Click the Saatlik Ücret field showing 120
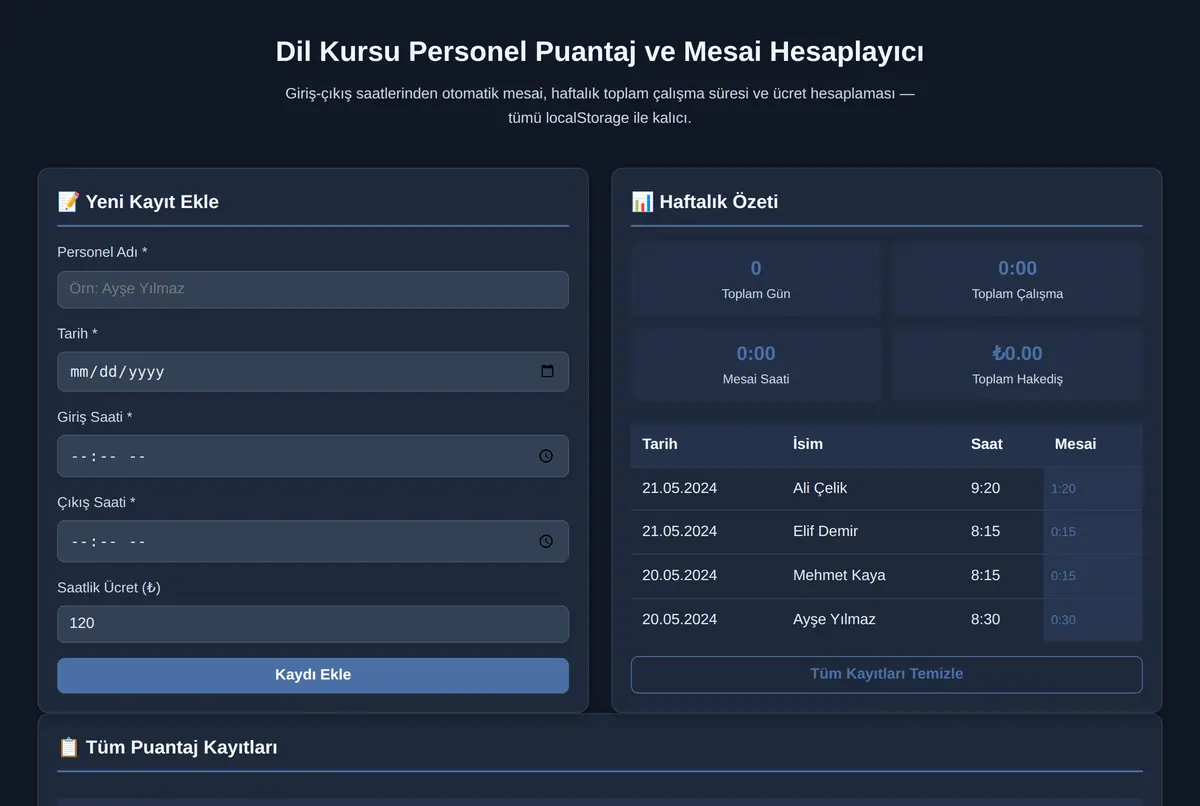The width and height of the screenshot is (1200, 806). (x=313, y=623)
